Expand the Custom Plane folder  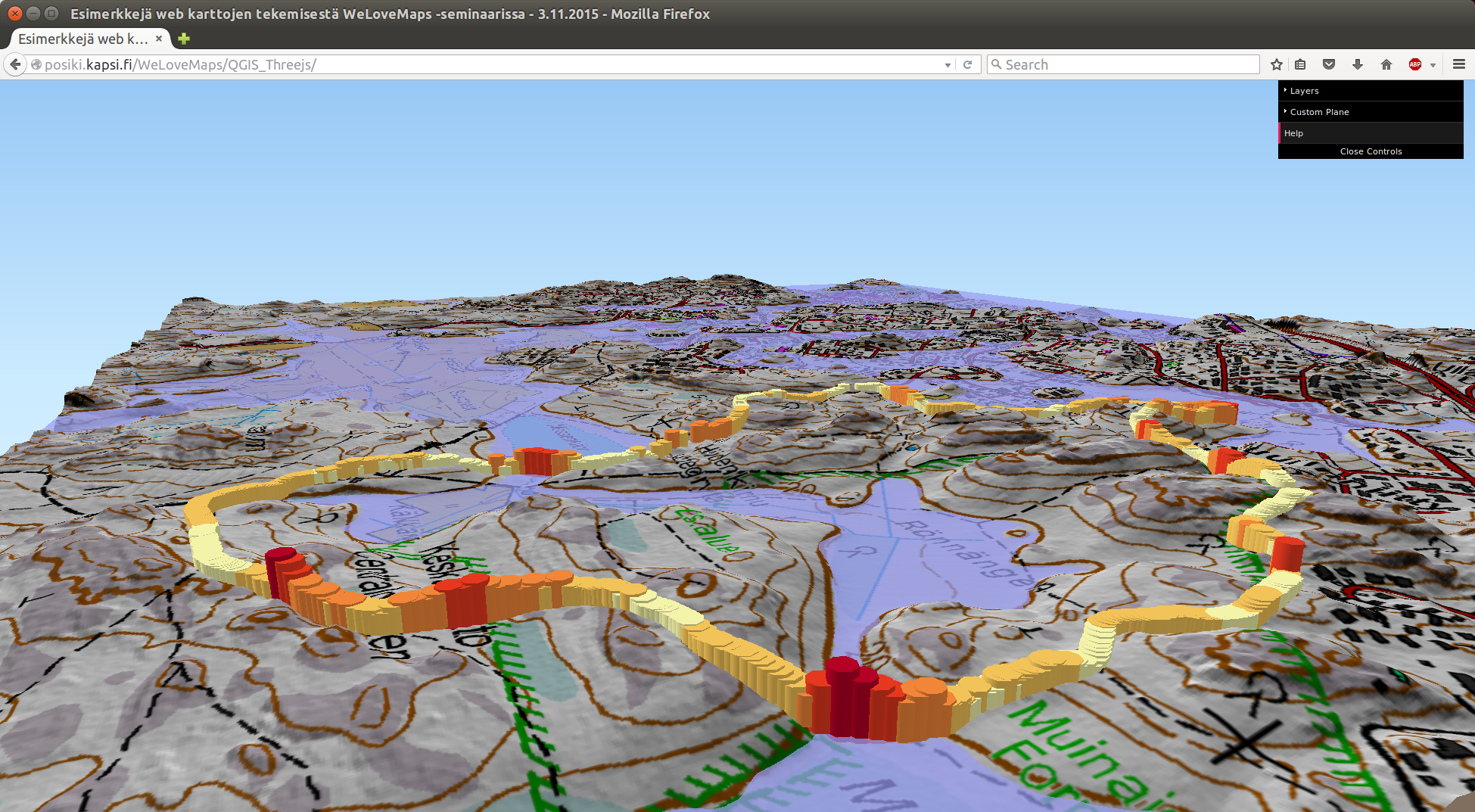tap(1319, 112)
